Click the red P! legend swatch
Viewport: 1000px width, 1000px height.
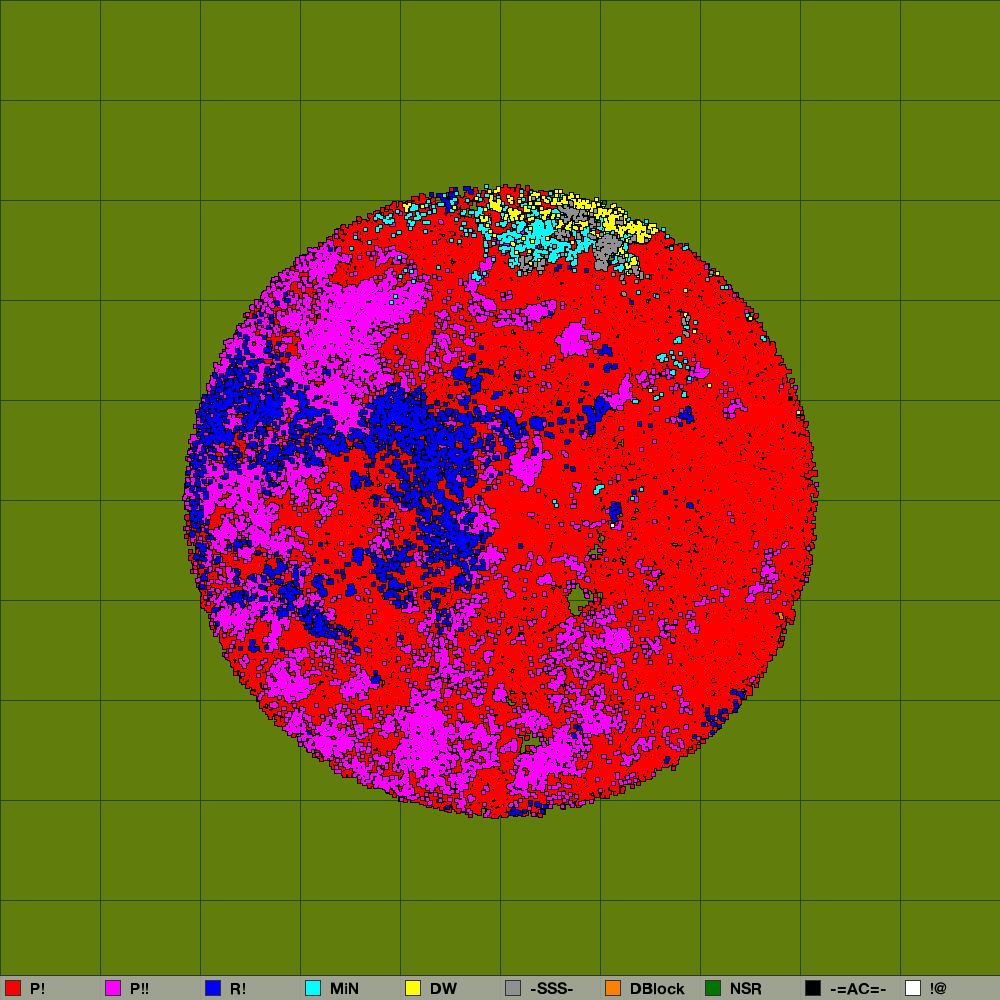(x=13, y=988)
